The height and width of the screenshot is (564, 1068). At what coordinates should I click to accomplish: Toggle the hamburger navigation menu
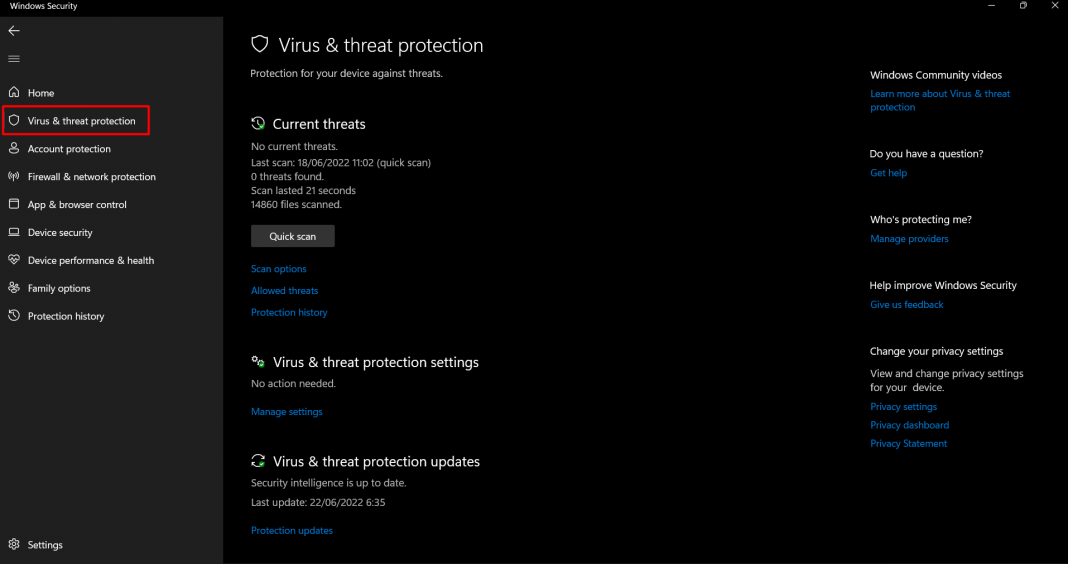click(x=14, y=59)
